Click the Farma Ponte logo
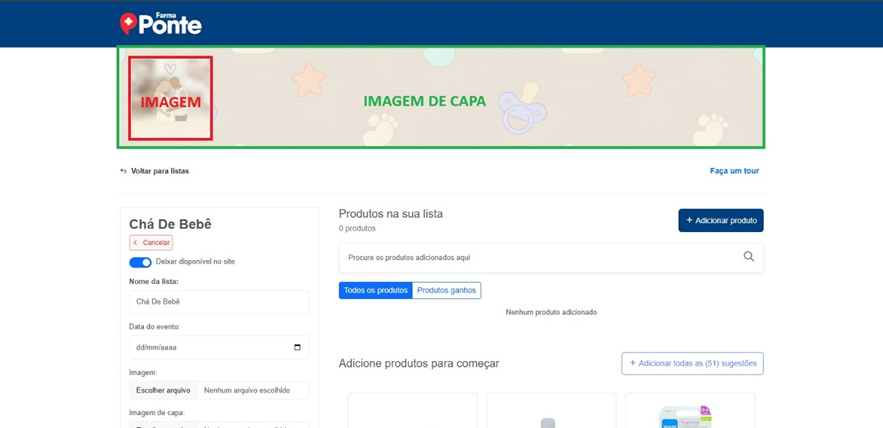This screenshot has width=883, height=428. click(160, 24)
